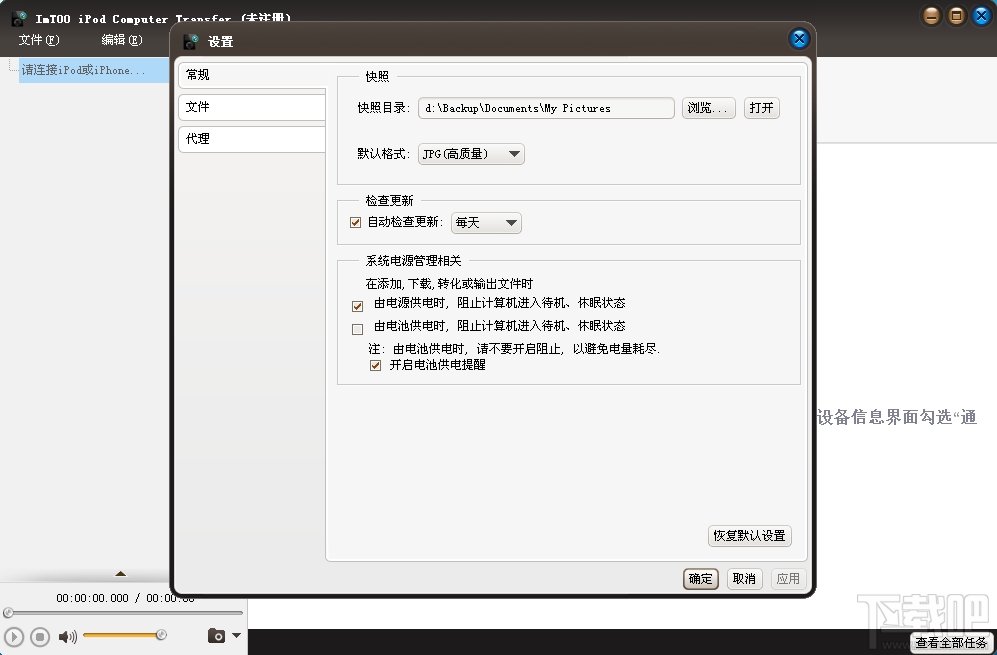
Task: Click the 恢复默认设置 restore defaults button
Action: [748, 536]
